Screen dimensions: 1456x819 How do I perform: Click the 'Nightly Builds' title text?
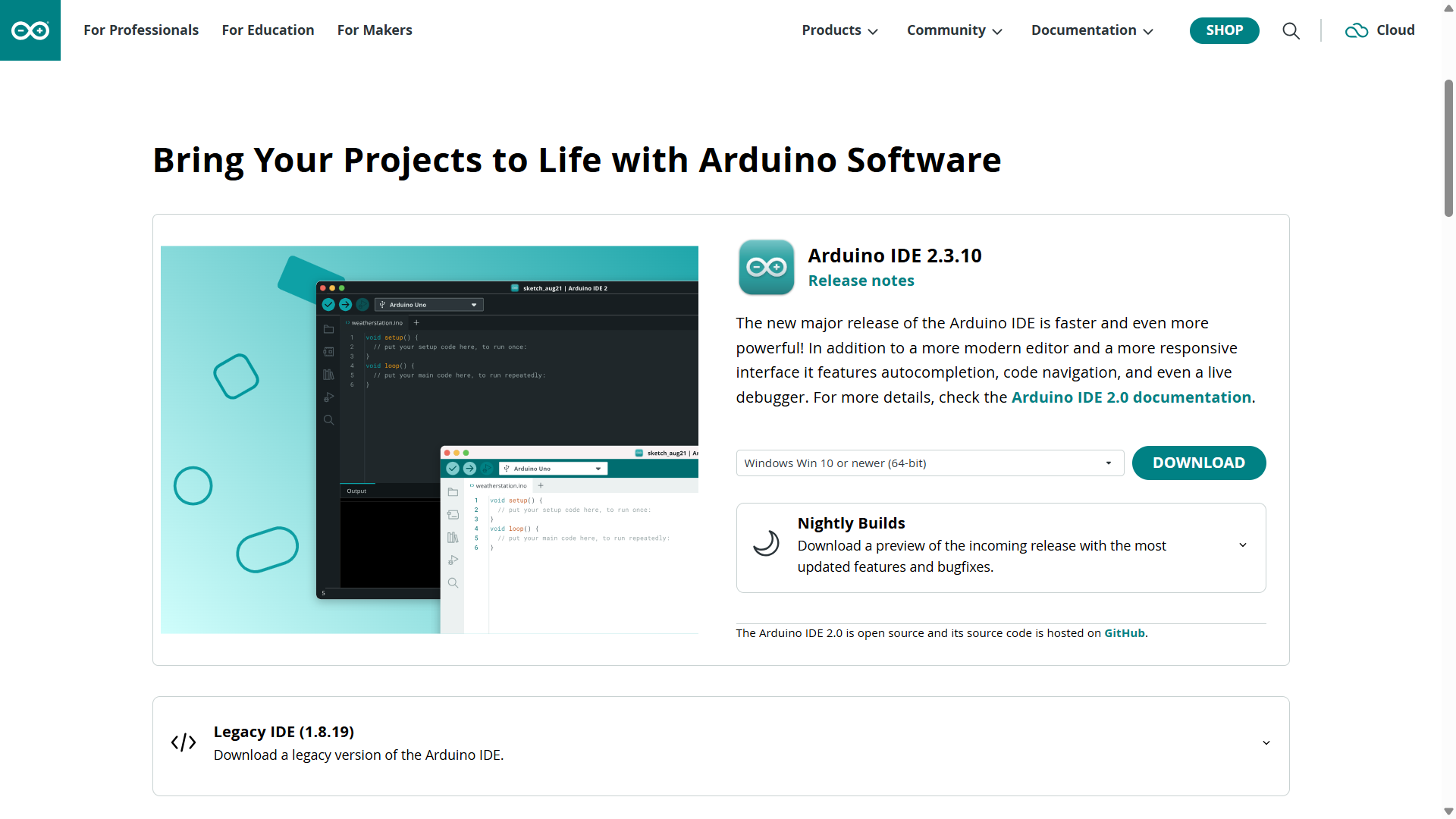pyautogui.click(x=852, y=523)
